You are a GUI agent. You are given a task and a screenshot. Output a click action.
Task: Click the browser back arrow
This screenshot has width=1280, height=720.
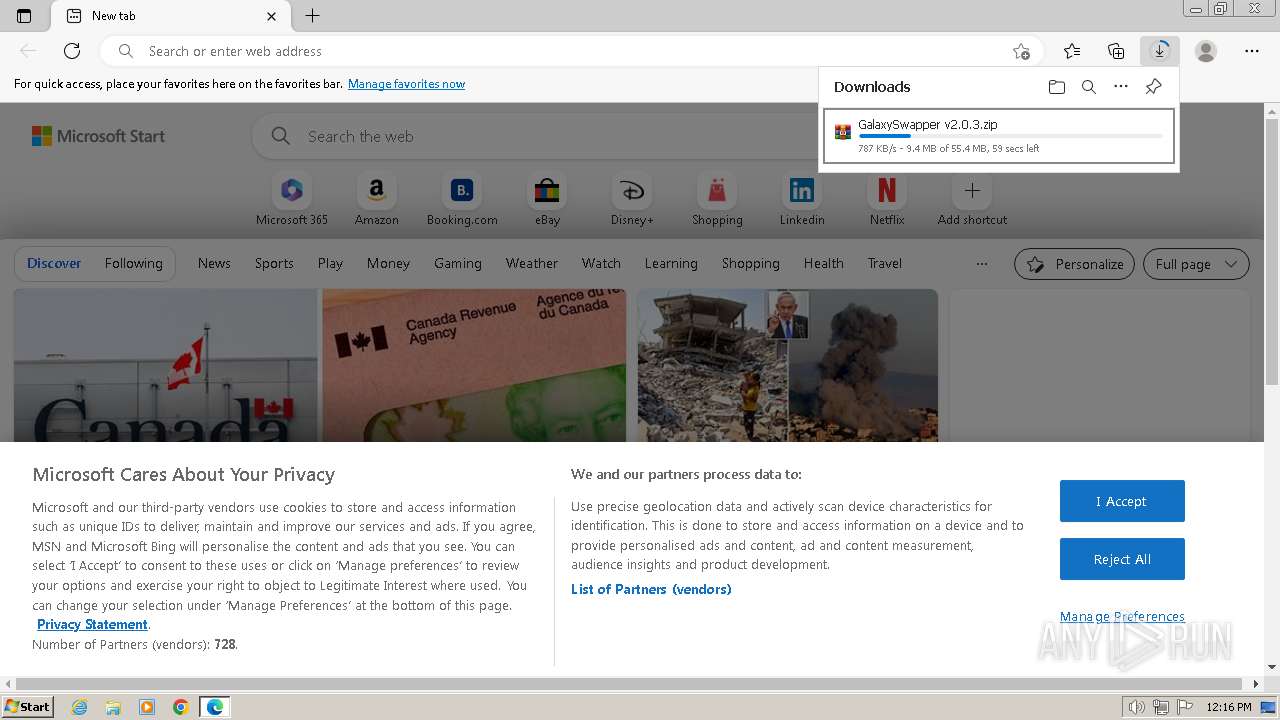(x=28, y=51)
